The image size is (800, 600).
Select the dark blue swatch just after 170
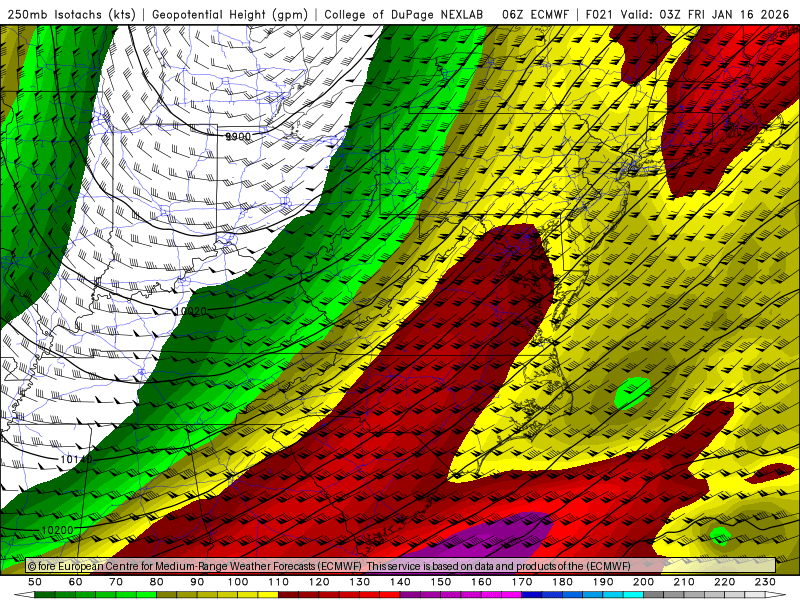coord(532,595)
